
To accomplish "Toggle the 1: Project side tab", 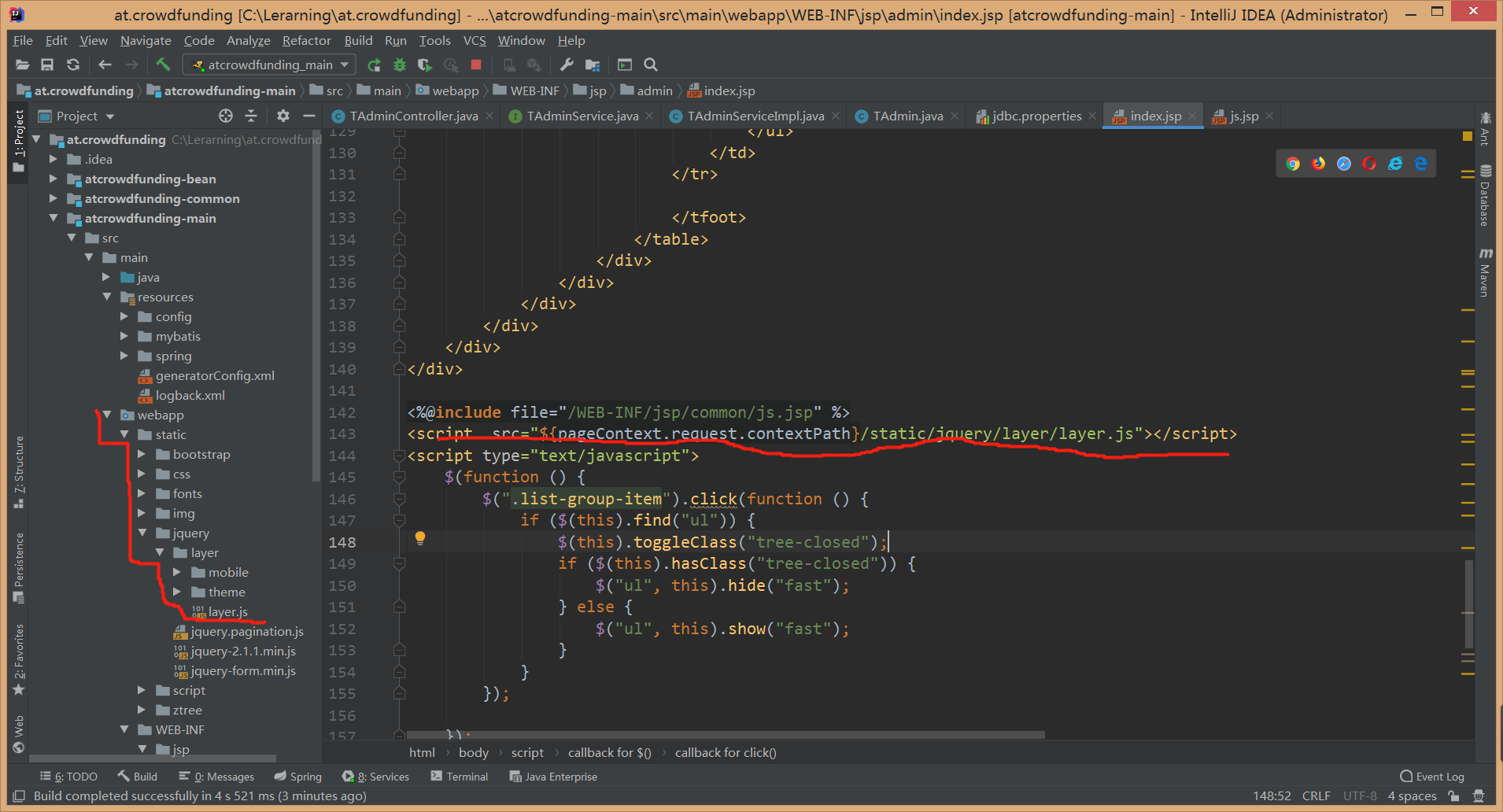I will click(19, 142).
